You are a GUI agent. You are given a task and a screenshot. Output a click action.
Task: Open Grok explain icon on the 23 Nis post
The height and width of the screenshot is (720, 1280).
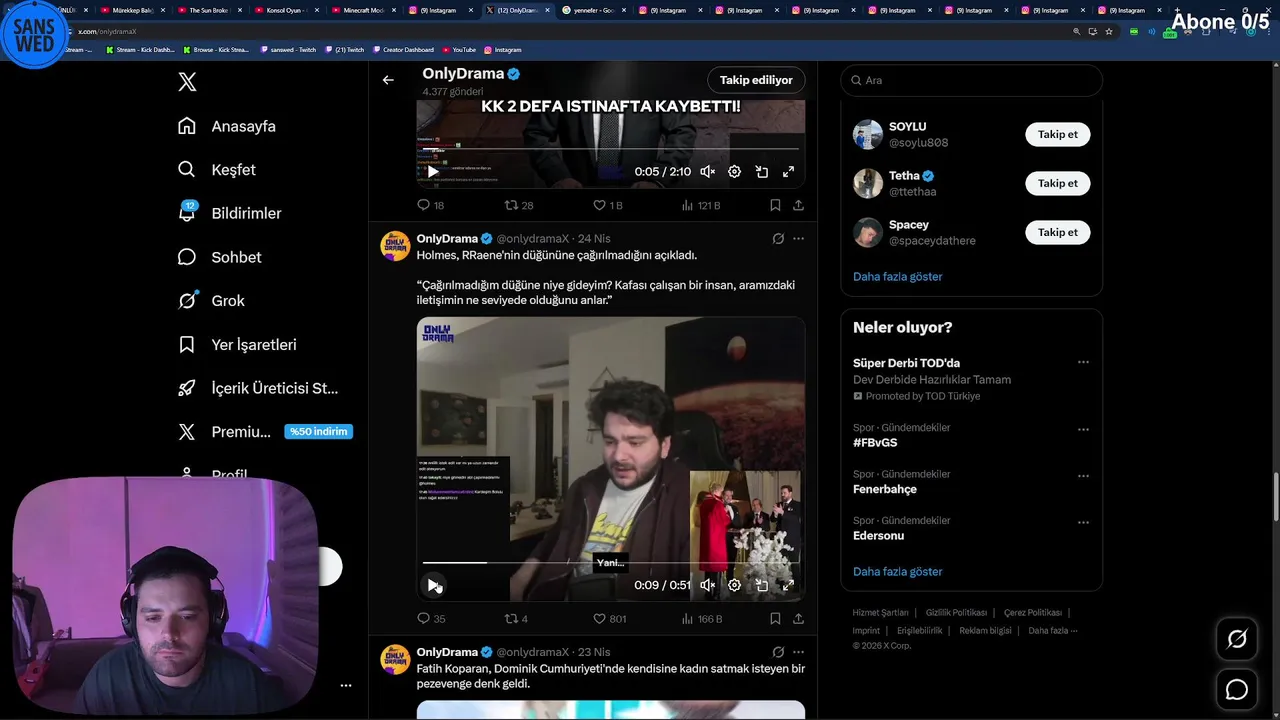778,652
